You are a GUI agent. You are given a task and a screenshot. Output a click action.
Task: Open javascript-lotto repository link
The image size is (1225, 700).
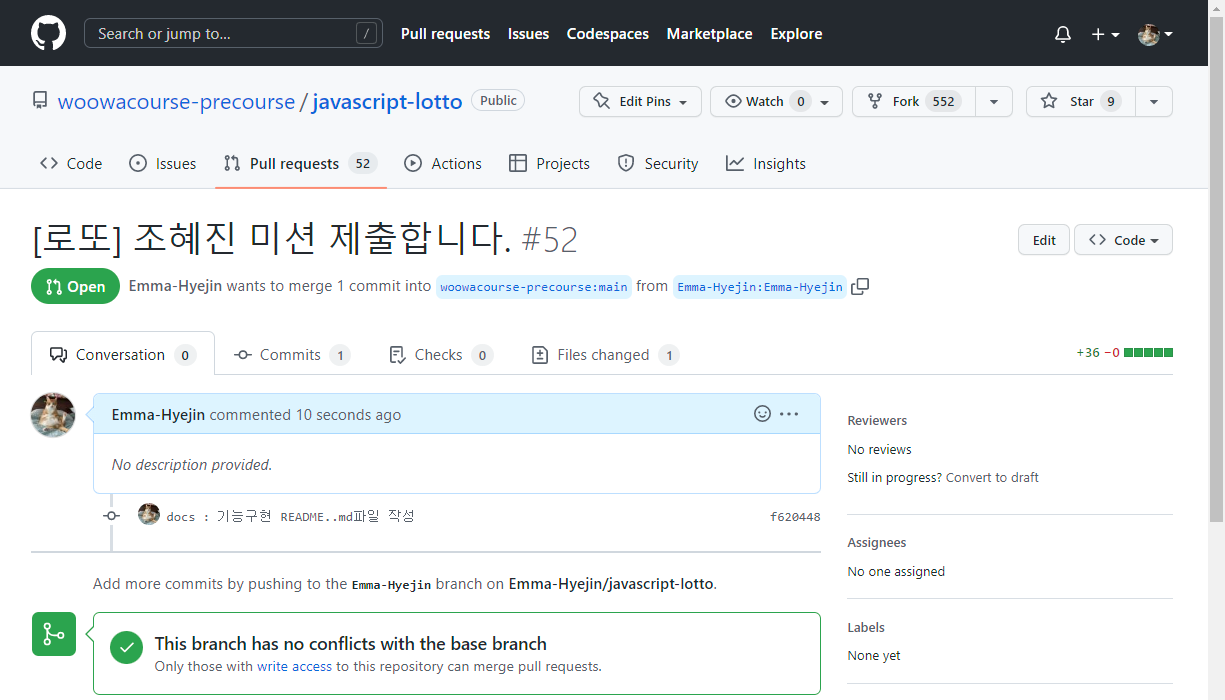coord(387,102)
